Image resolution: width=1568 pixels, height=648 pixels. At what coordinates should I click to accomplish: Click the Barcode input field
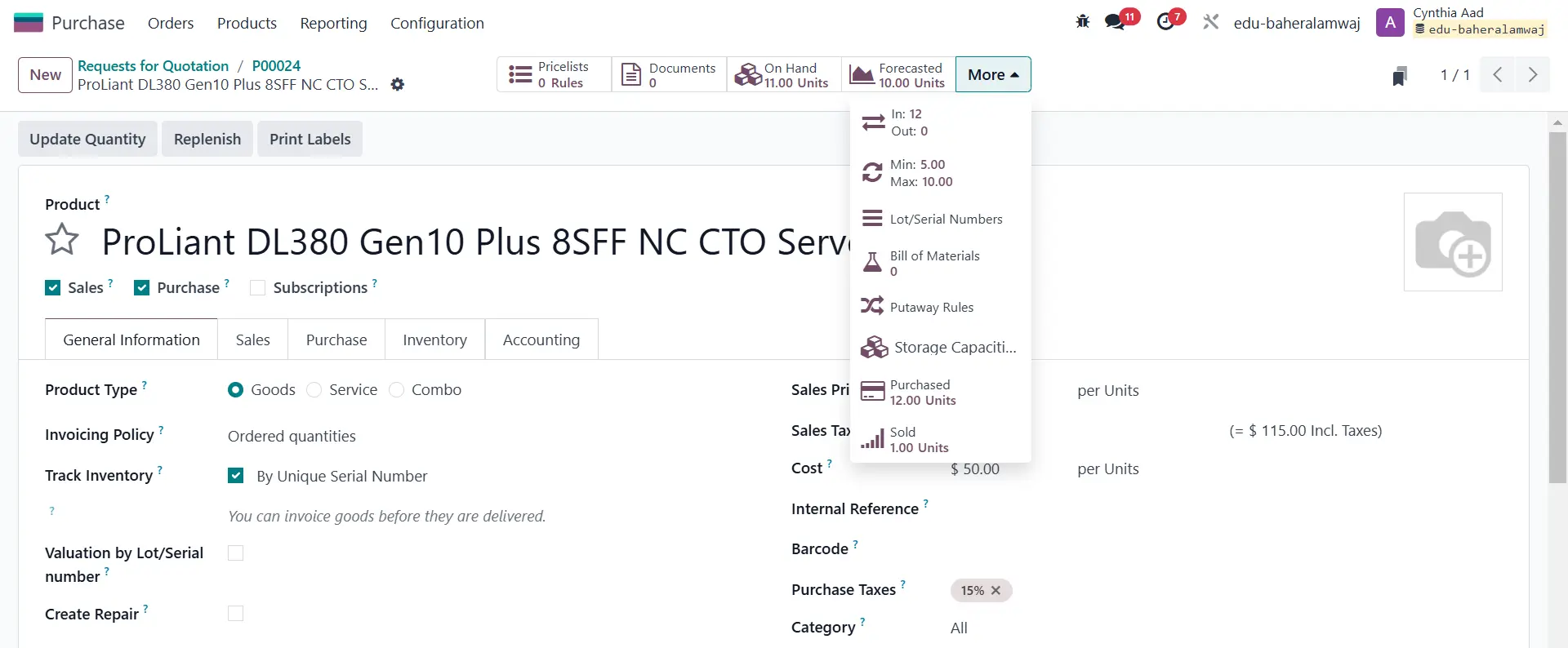point(1225,549)
